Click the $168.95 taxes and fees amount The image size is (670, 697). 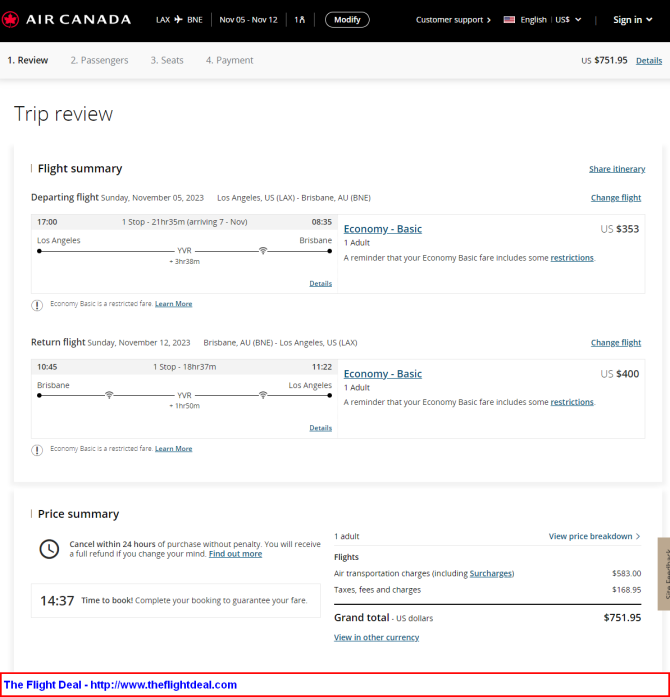626,590
